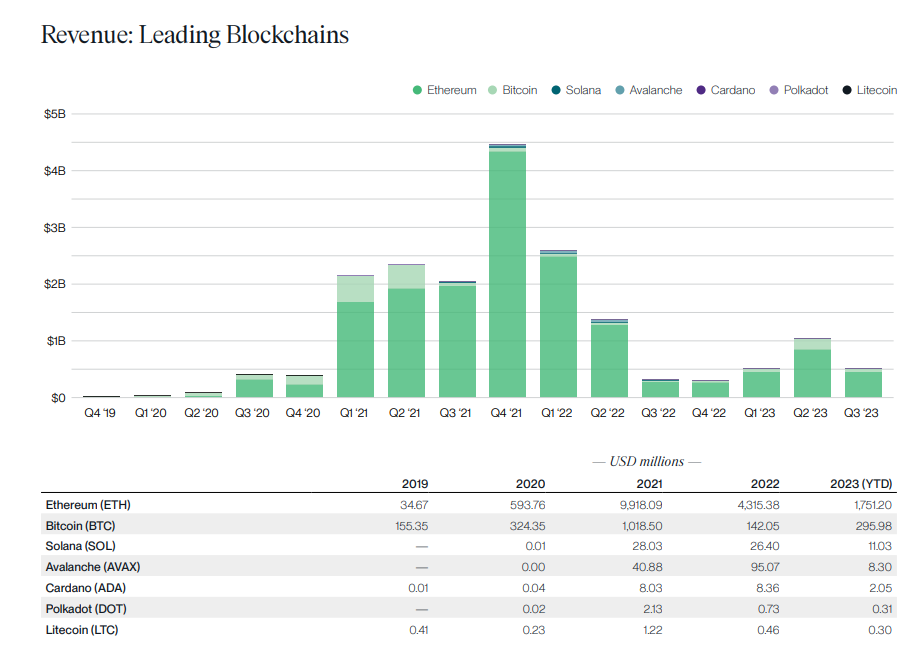Click the Avalanche legend color dot
The image size is (919, 651).
point(620,90)
